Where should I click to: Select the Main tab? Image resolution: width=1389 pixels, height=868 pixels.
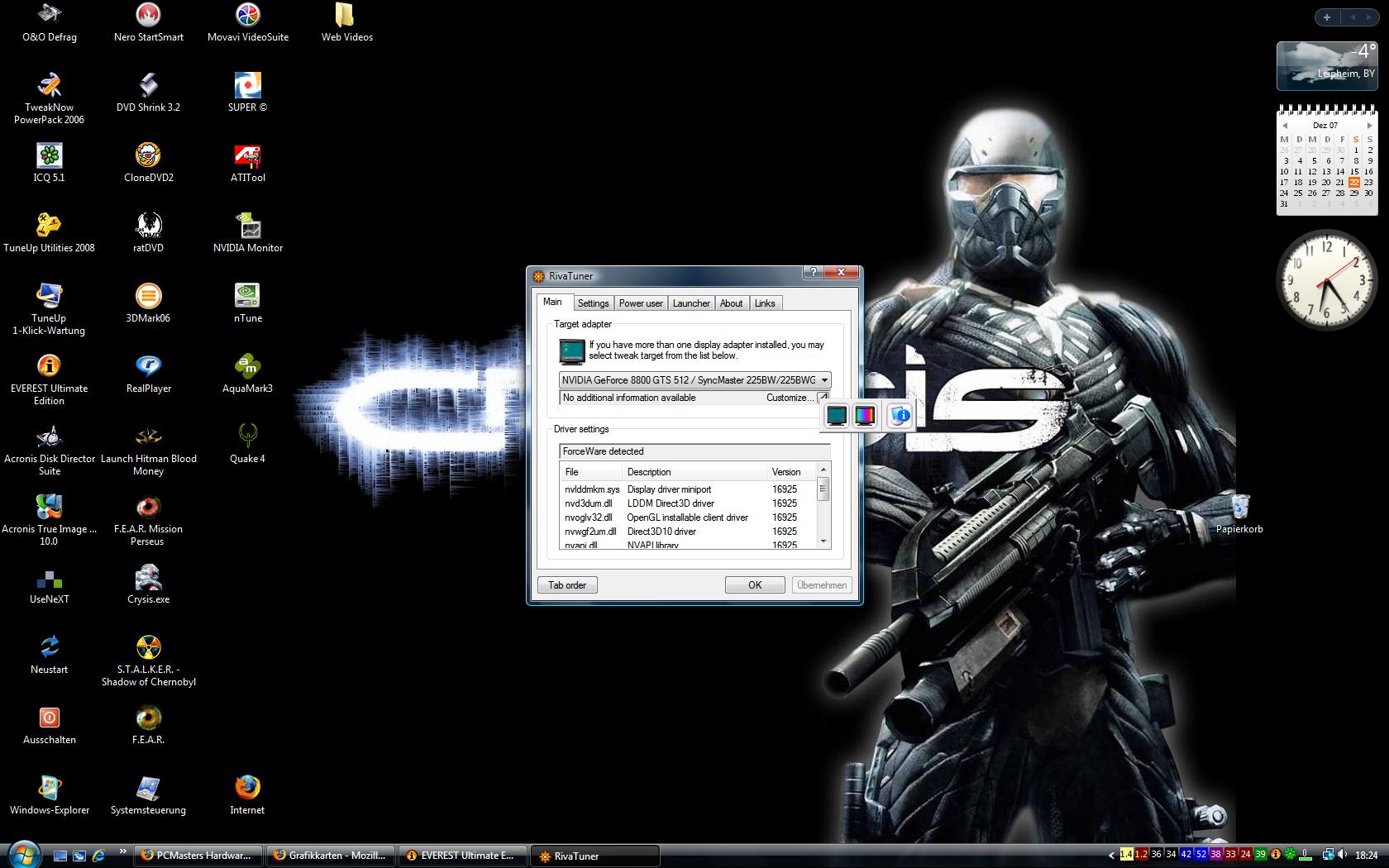pos(552,302)
